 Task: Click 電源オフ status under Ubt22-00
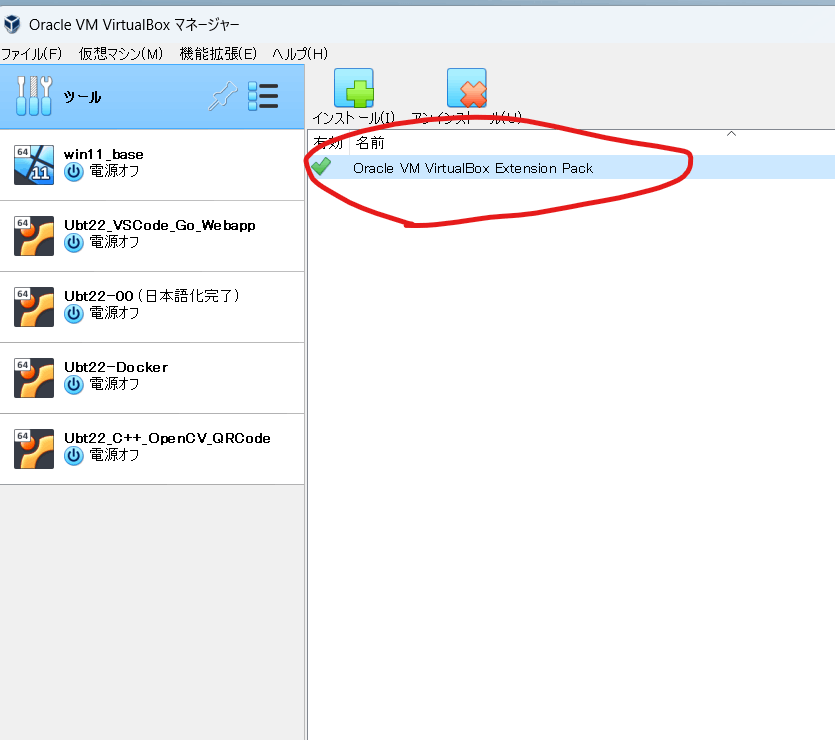pyautogui.click(x=114, y=313)
